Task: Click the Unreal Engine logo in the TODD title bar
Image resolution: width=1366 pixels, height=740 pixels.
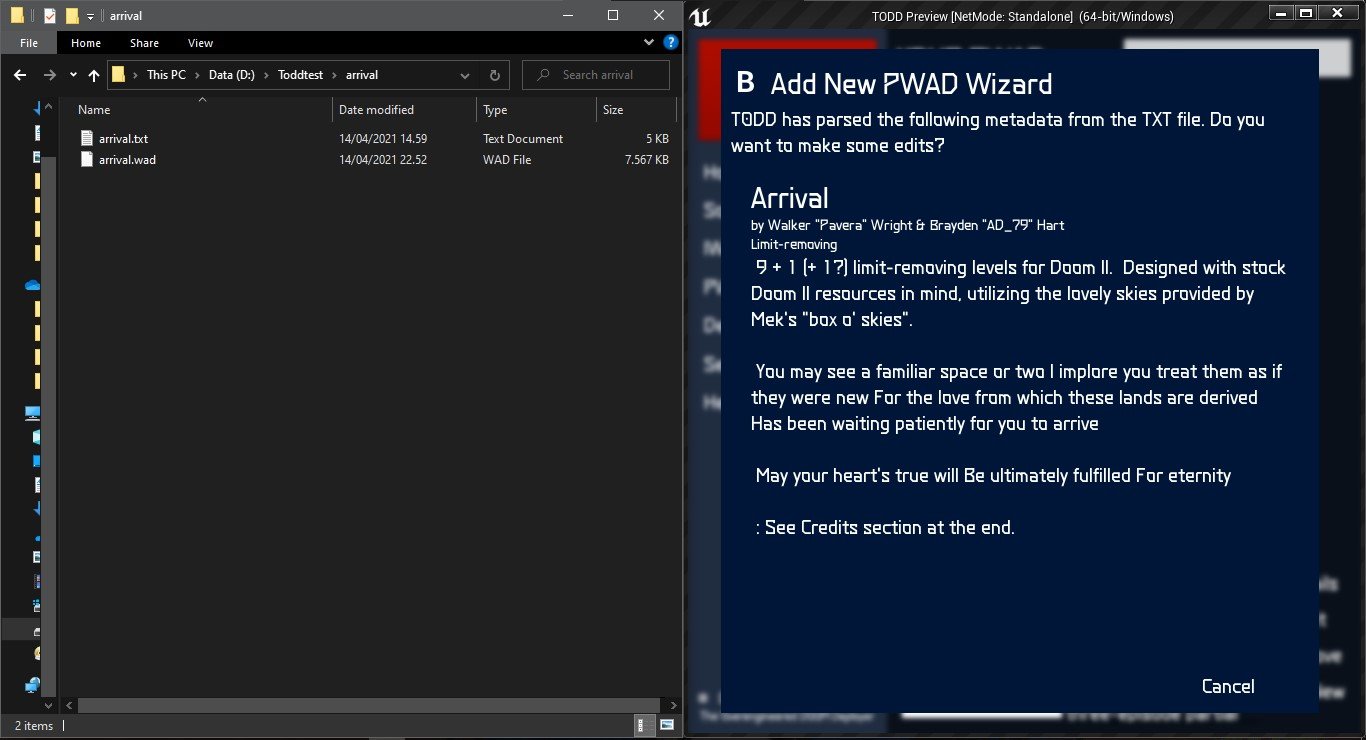Action: pos(702,16)
